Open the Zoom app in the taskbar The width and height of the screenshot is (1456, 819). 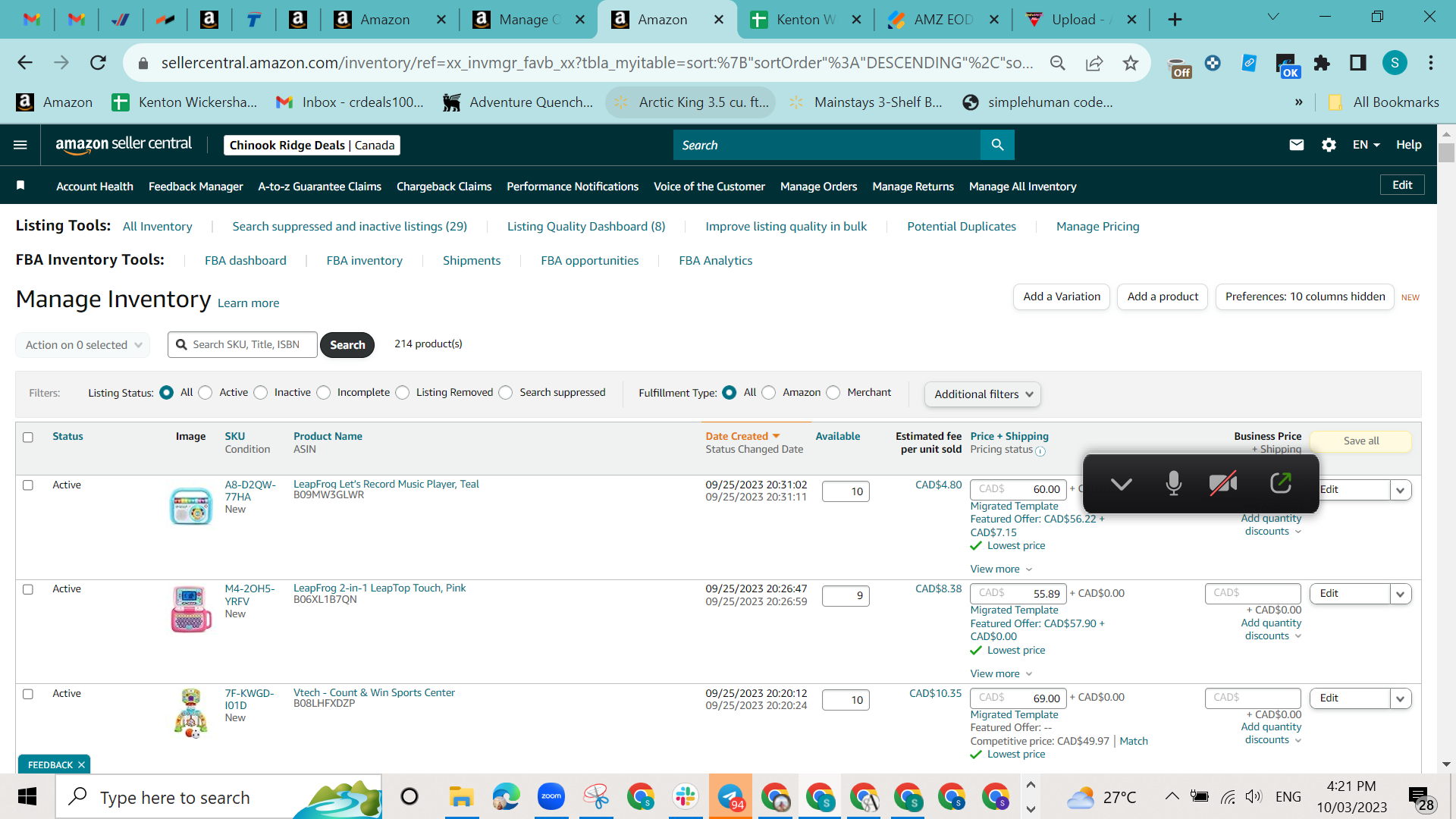coord(551,797)
